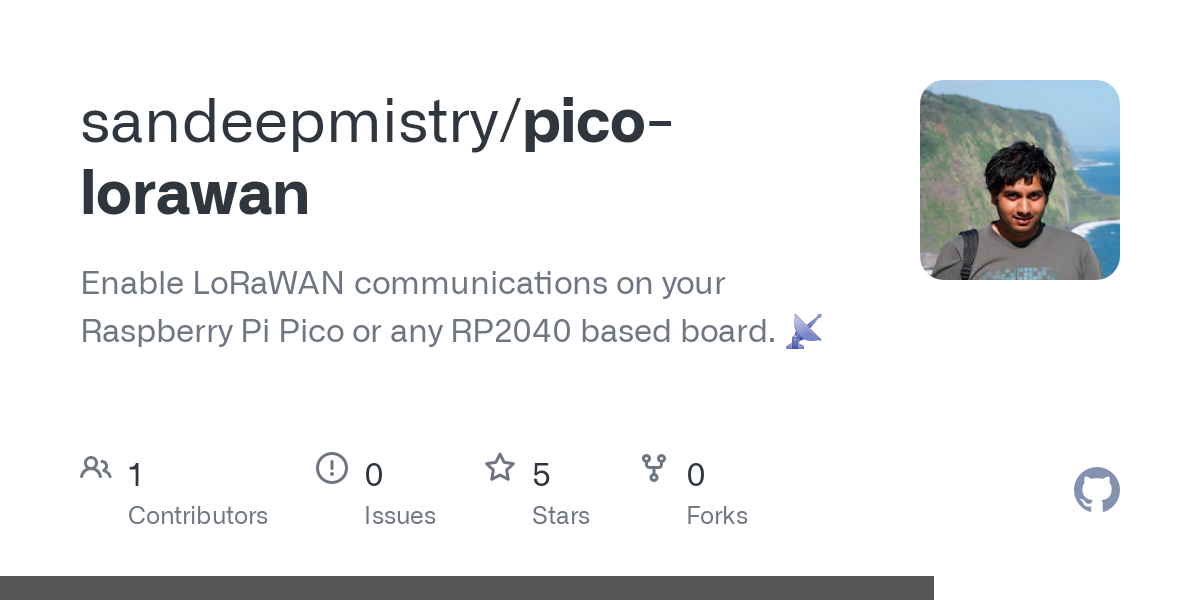Click the Issues circle exclamation icon
The width and height of the screenshot is (1200, 600).
click(x=332, y=468)
